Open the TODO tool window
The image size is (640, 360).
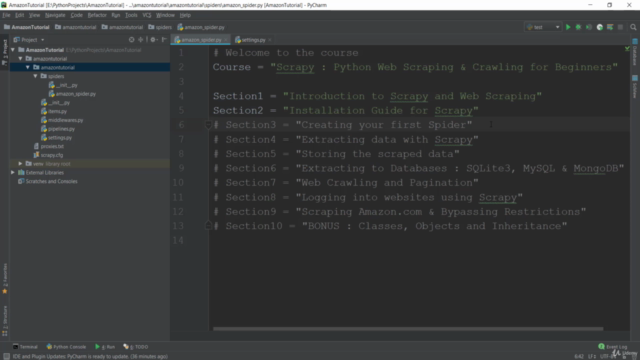click(136, 347)
